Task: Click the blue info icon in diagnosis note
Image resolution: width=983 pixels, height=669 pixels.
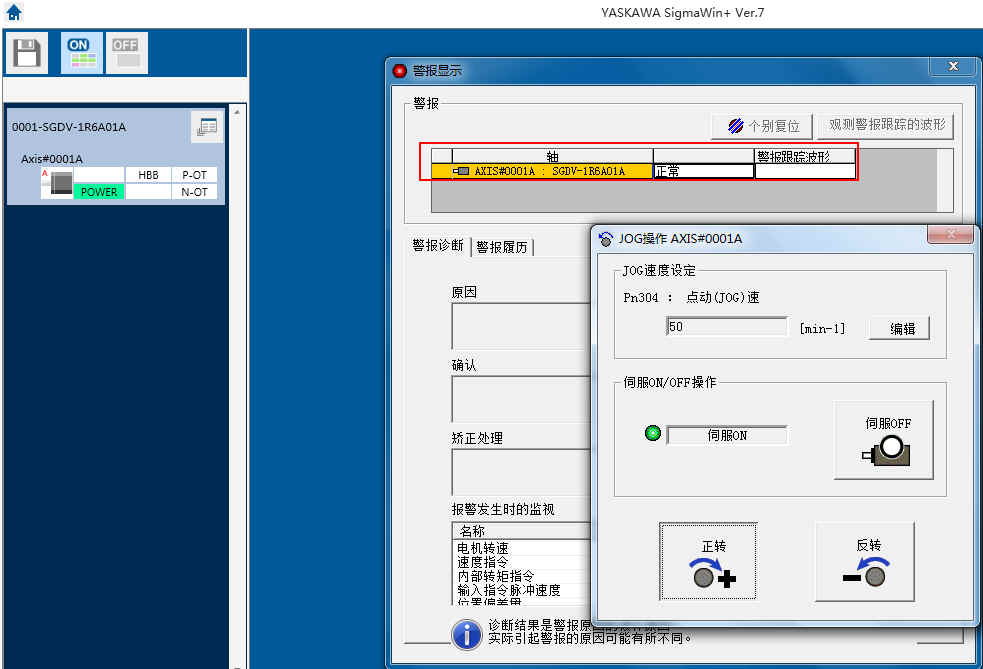Action: coord(466,633)
